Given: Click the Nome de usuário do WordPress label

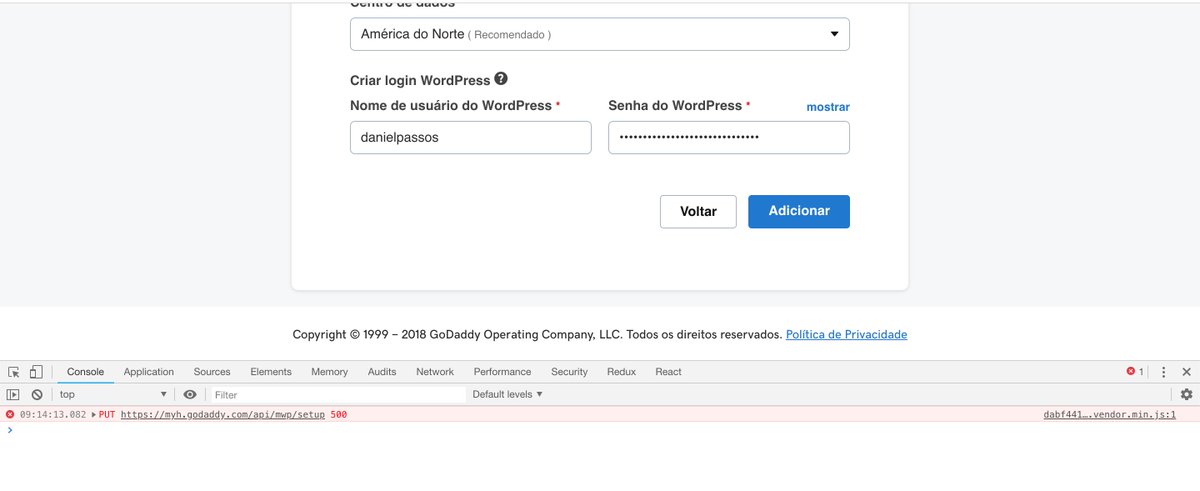Looking at the screenshot, I should click(x=451, y=106).
